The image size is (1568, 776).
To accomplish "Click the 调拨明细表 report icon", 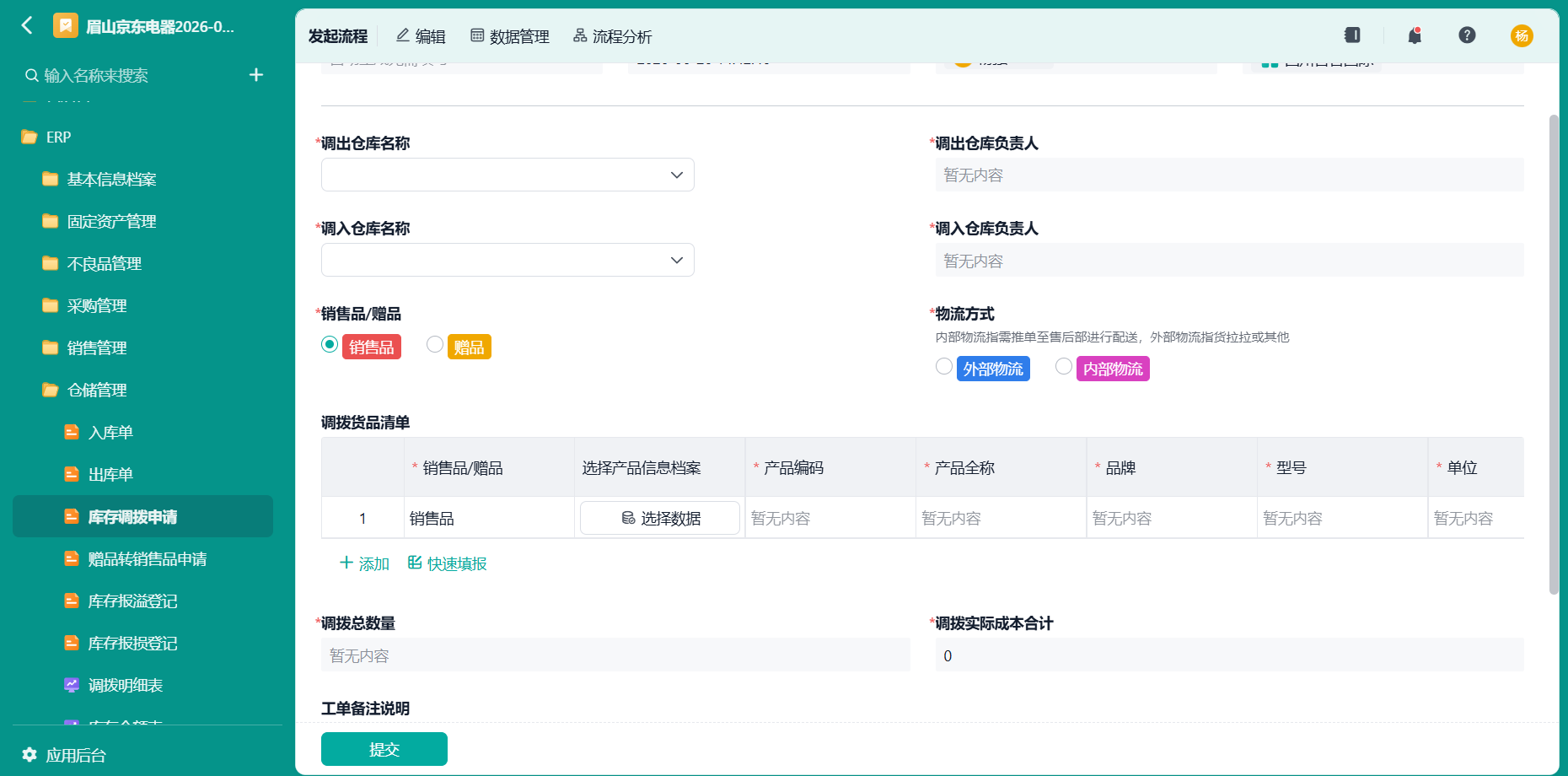I will point(72,685).
